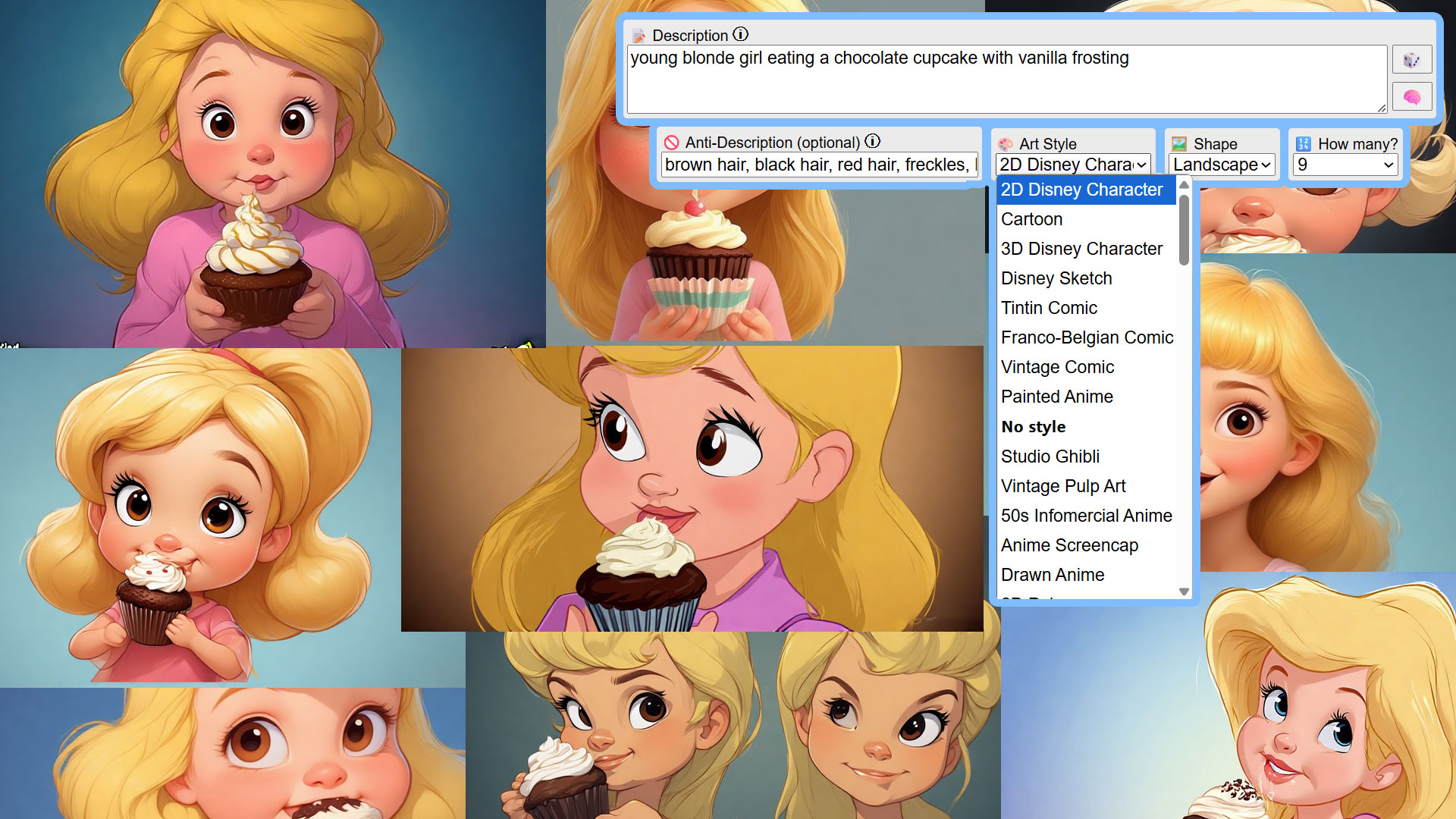Open the smiling side-profile girl image

1328,413
